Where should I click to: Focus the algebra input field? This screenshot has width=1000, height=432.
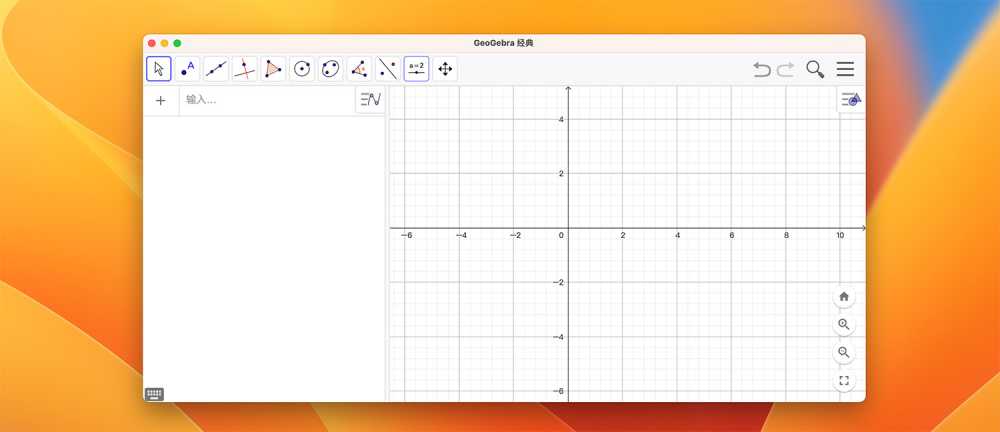[x=267, y=100]
